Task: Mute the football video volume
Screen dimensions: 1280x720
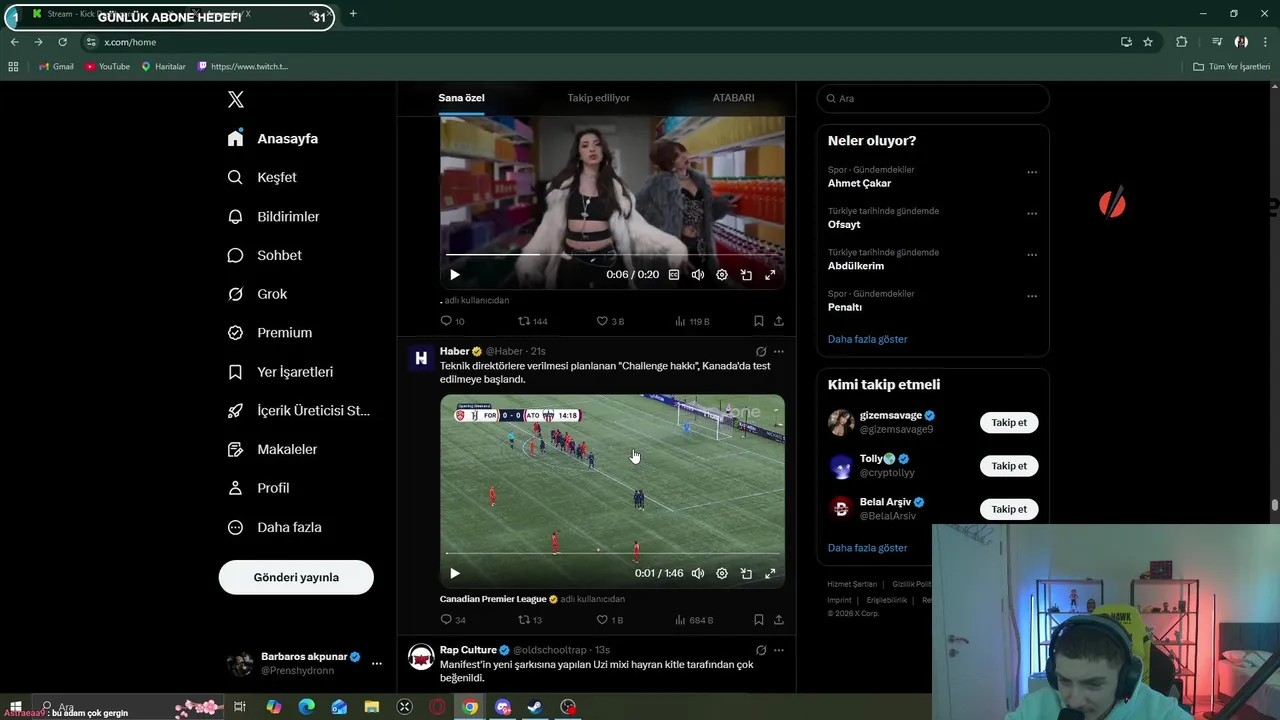Action: point(698,574)
